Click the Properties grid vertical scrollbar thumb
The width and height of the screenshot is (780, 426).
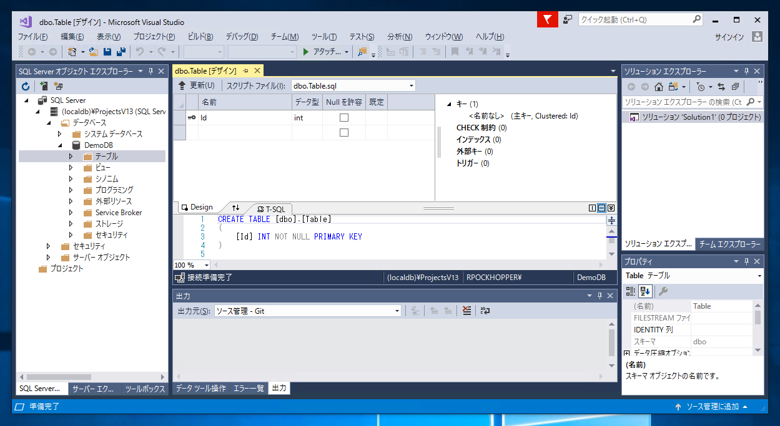coord(758,317)
